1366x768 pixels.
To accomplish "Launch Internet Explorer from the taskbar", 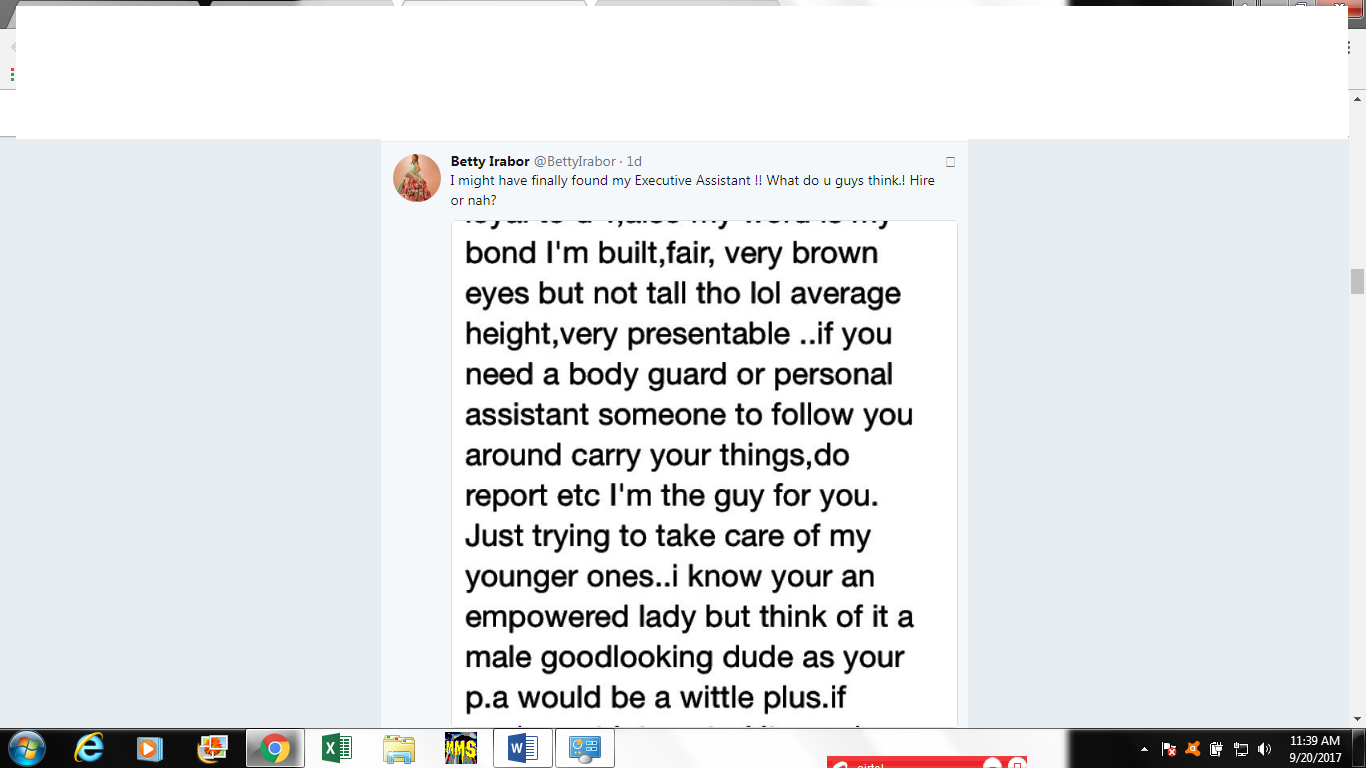I will pos(89,748).
